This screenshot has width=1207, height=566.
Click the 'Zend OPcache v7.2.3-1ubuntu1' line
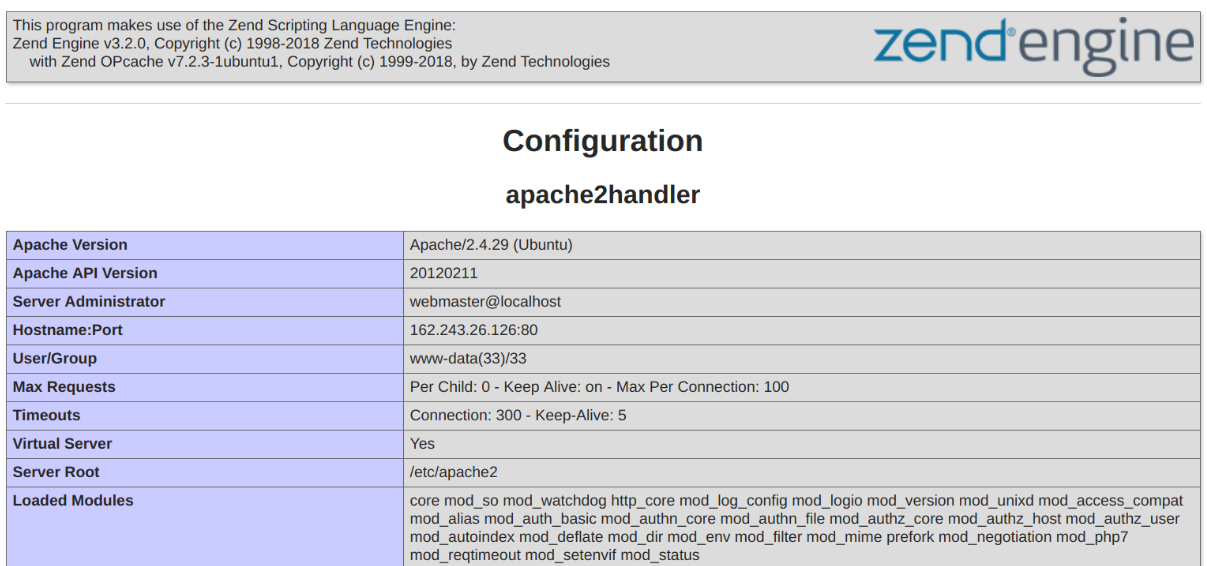(319, 62)
